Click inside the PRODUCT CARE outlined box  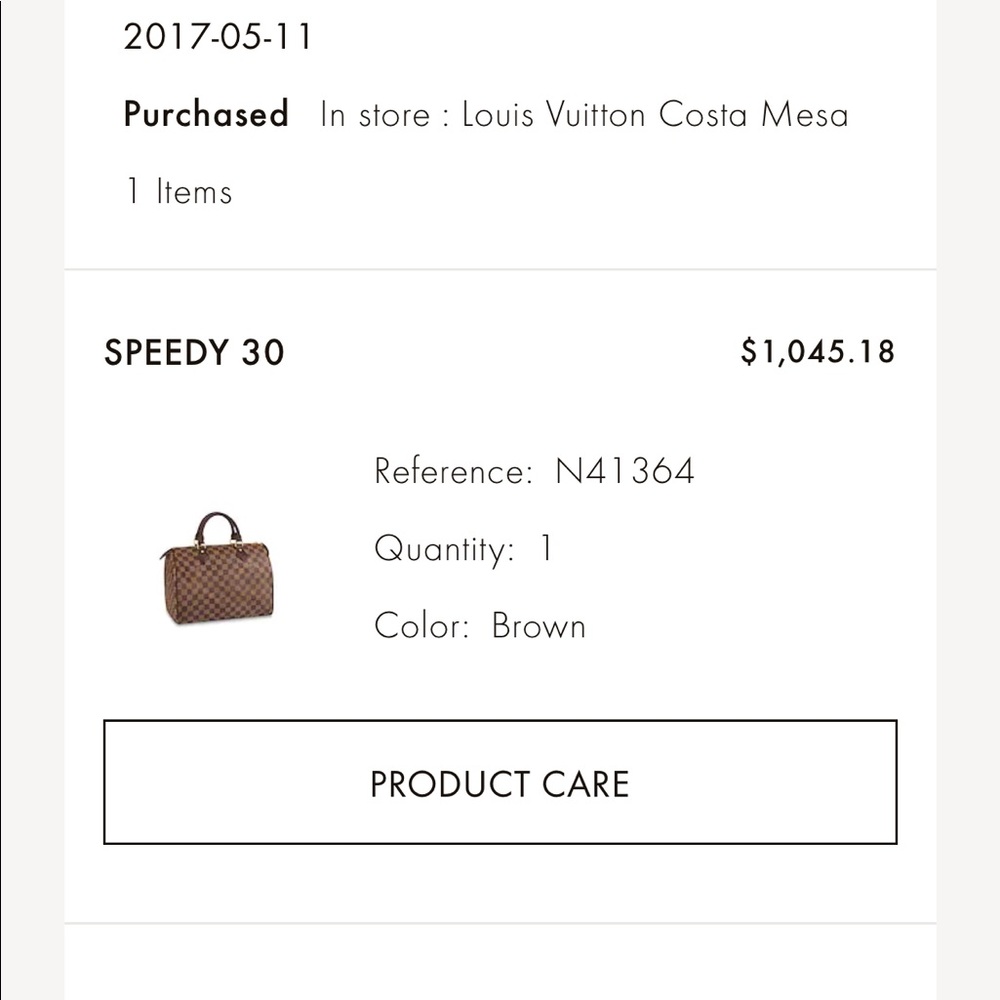coord(499,783)
